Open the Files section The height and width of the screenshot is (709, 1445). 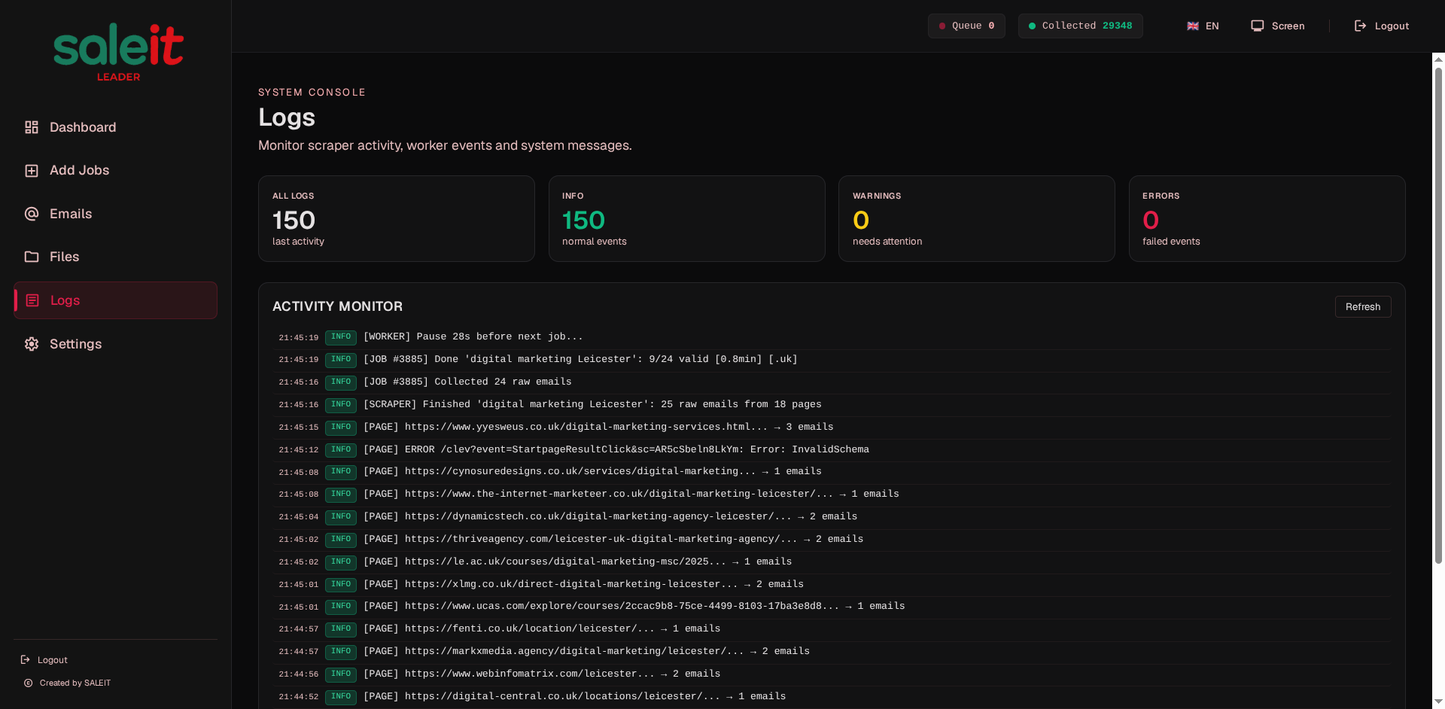pos(115,257)
